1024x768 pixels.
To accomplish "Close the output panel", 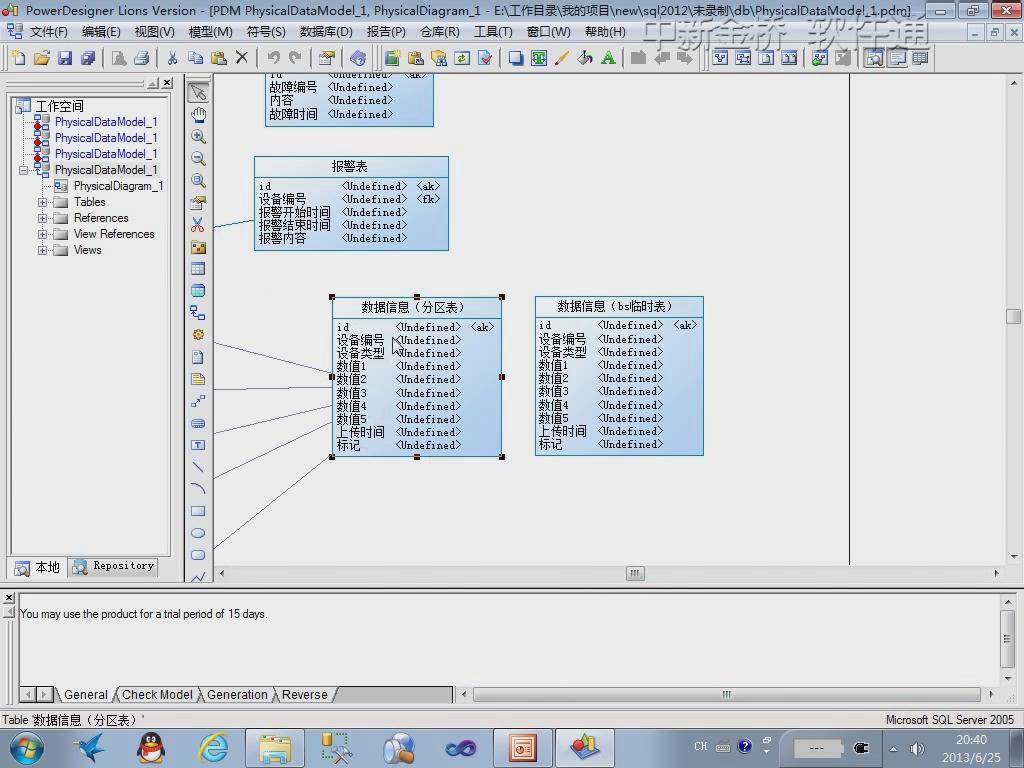I will click(8, 598).
